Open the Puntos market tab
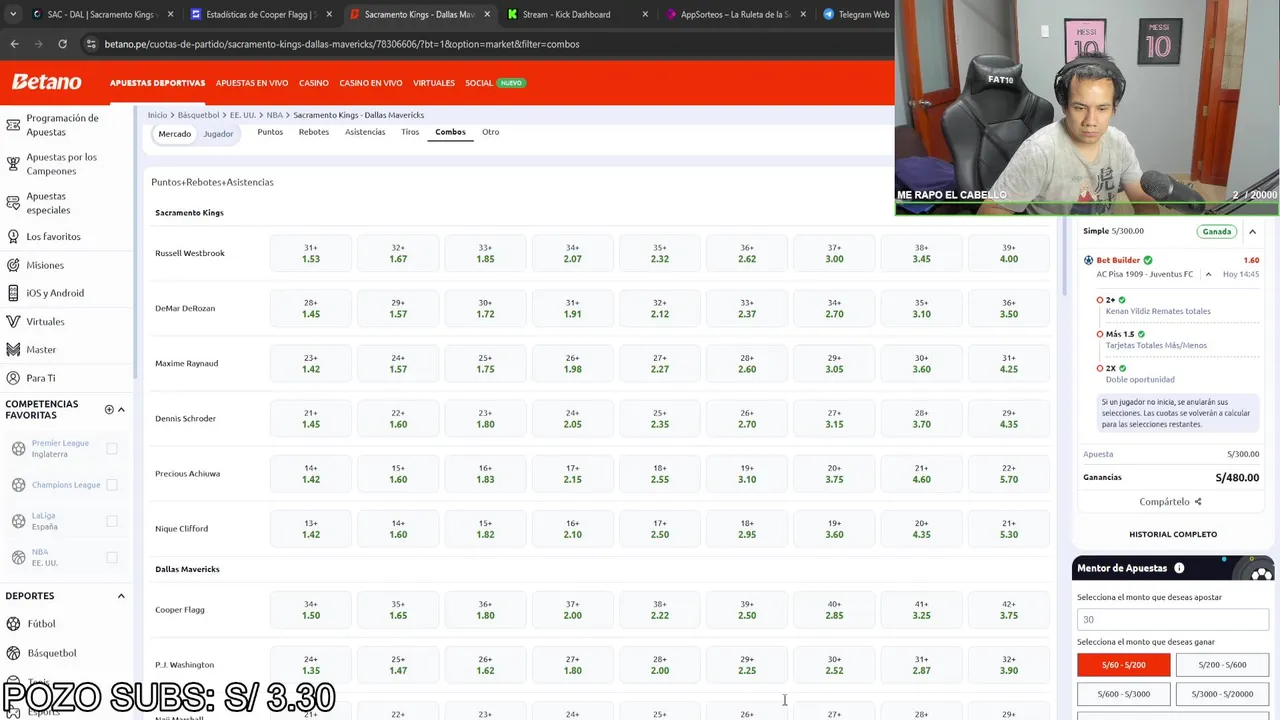The width and height of the screenshot is (1280, 720). point(270,132)
